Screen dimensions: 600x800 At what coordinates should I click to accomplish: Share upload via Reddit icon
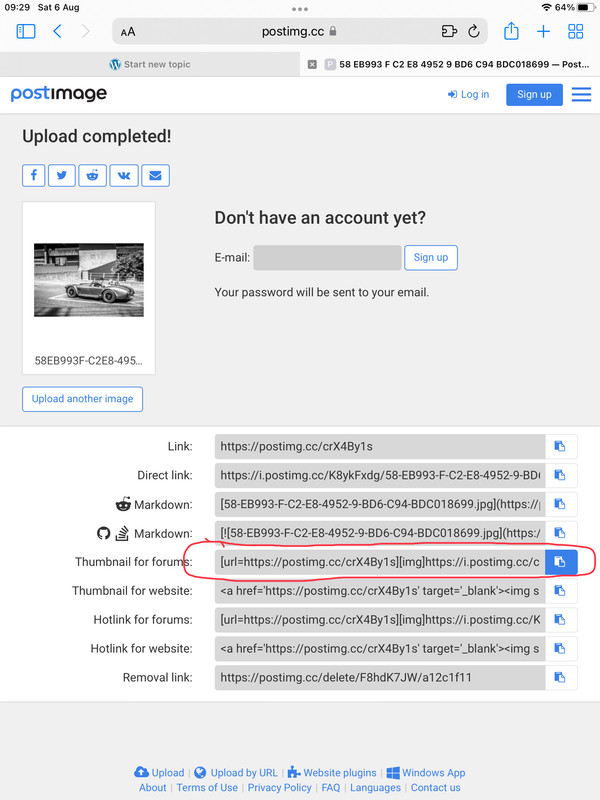(x=92, y=176)
